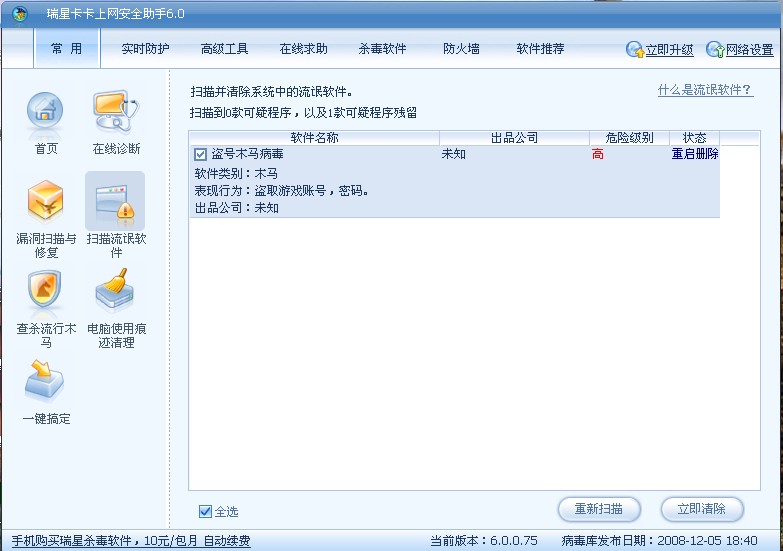Toggle the 全选 select-all checkbox
This screenshot has width=783, height=551.
click(205, 511)
